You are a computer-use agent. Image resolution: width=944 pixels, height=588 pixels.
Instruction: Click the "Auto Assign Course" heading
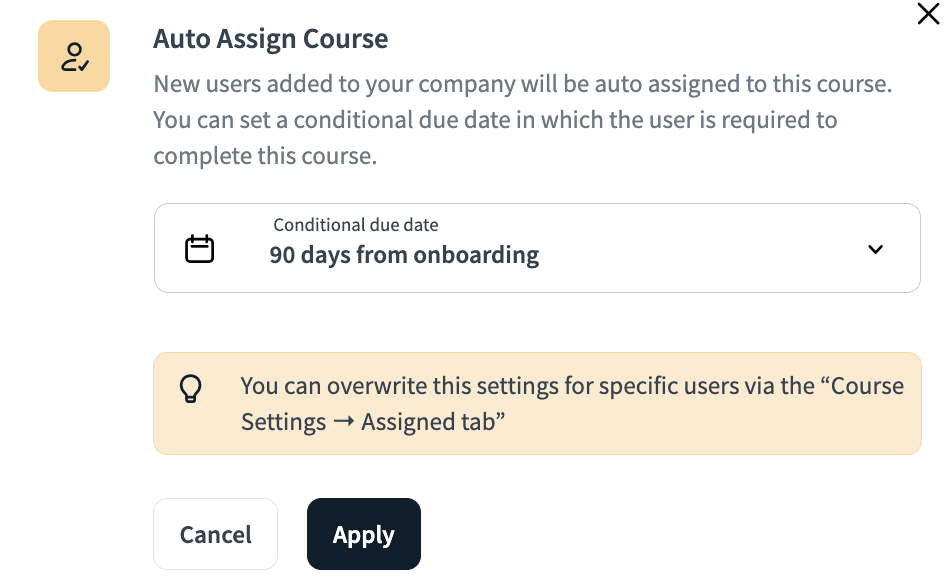pos(270,40)
